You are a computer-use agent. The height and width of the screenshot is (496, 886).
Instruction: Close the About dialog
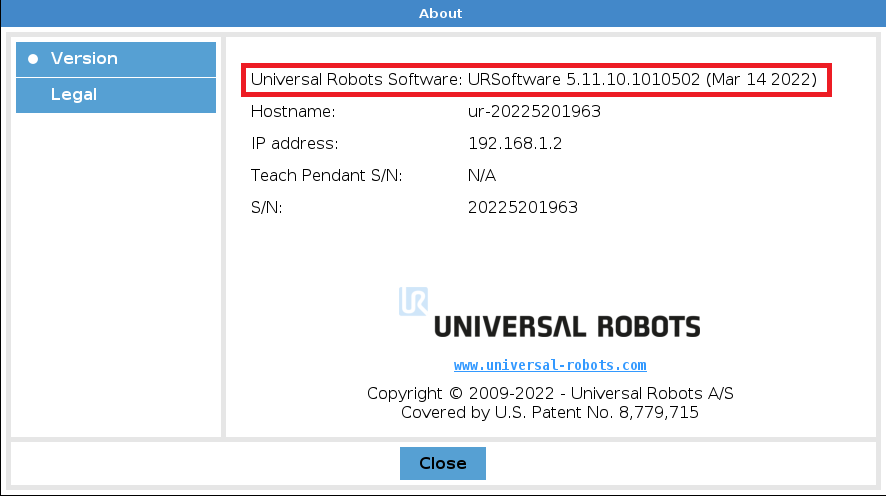point(442,463)
